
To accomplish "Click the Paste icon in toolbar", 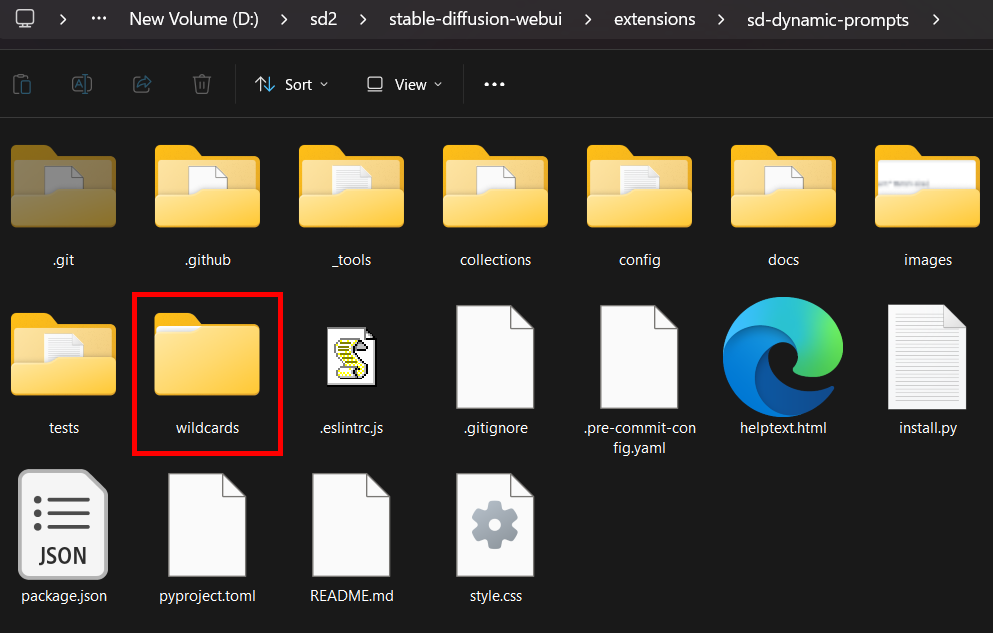I will (22, 84).
